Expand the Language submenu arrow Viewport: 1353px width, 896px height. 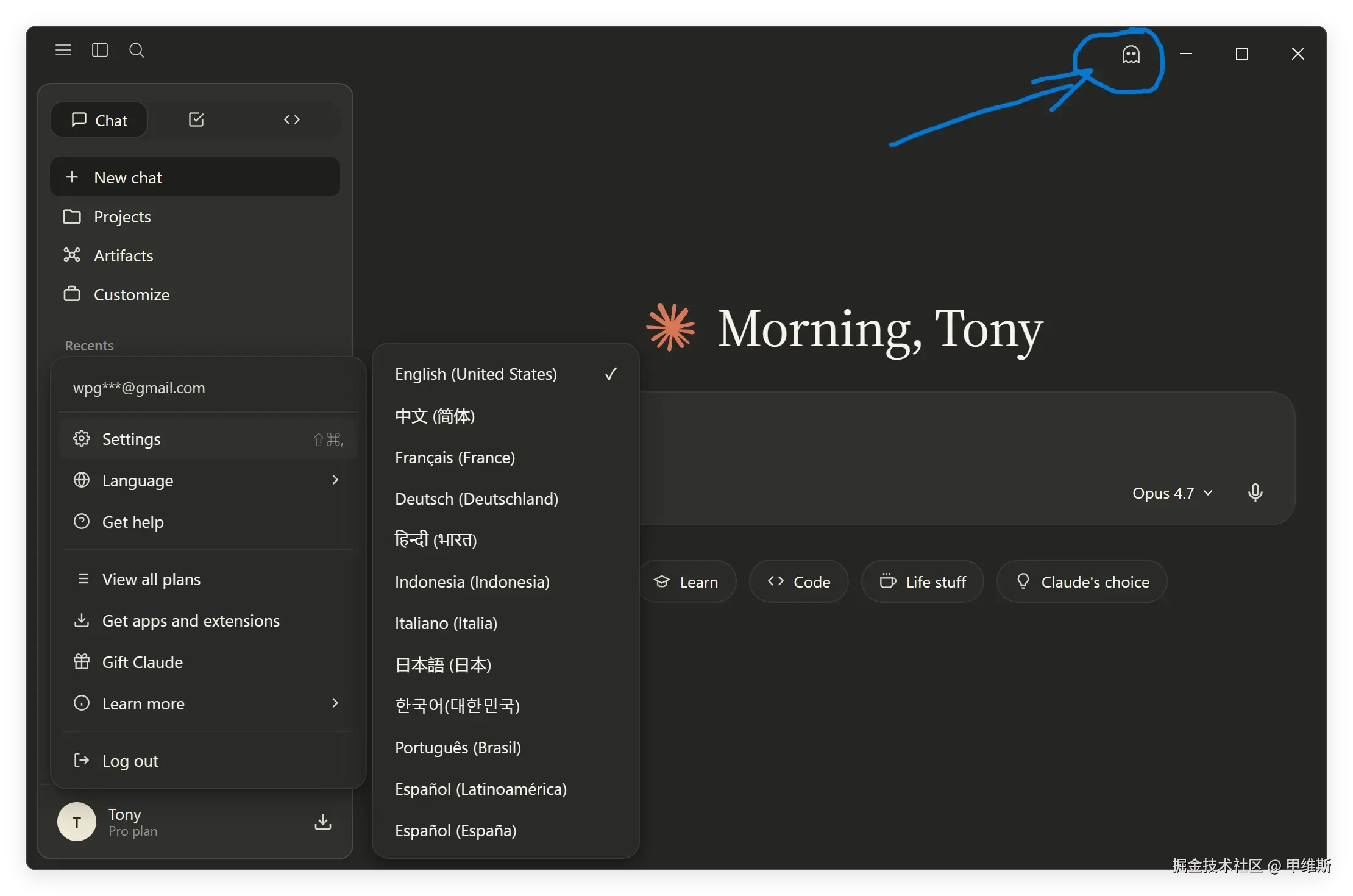(335, 480)
